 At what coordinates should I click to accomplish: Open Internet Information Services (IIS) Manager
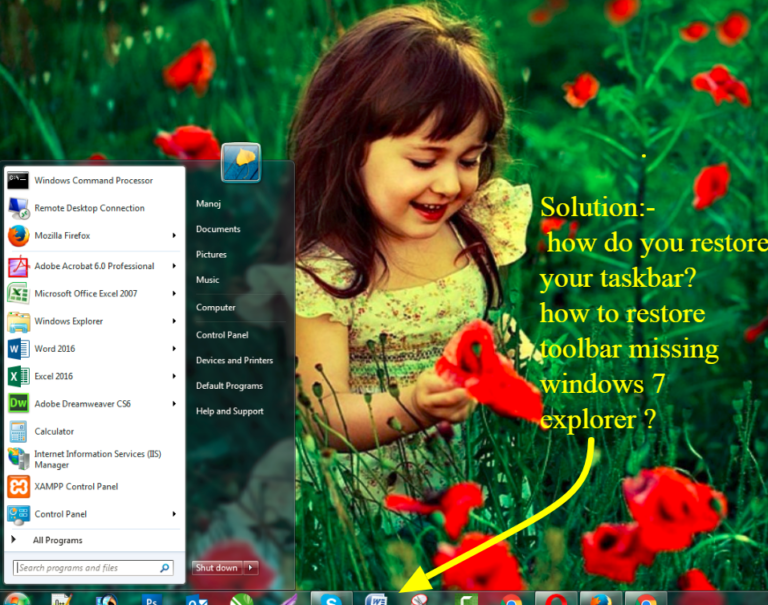click(x=94, y=459)
